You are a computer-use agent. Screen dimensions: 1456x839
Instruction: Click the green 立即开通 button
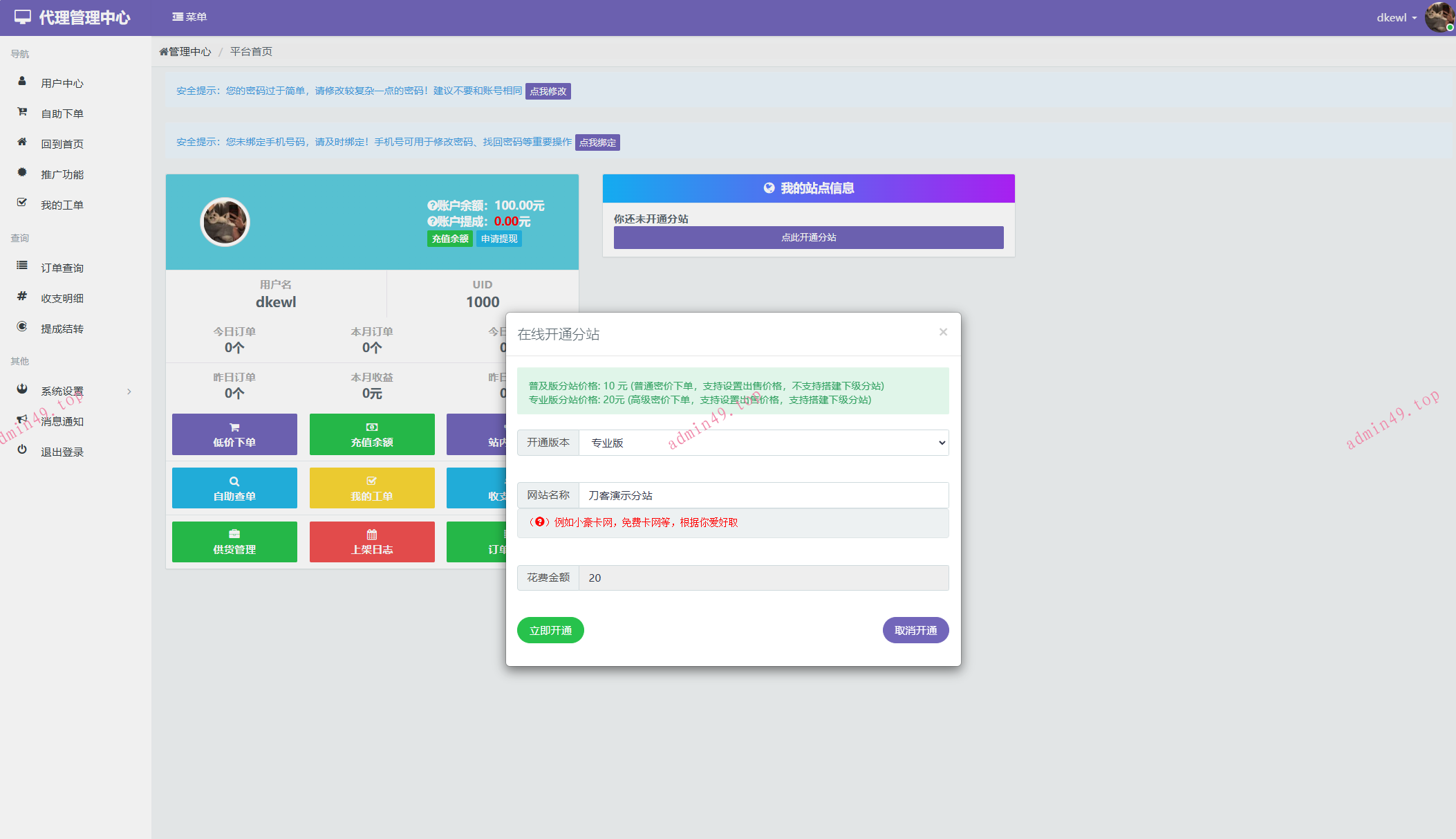(x=550, y=630)
